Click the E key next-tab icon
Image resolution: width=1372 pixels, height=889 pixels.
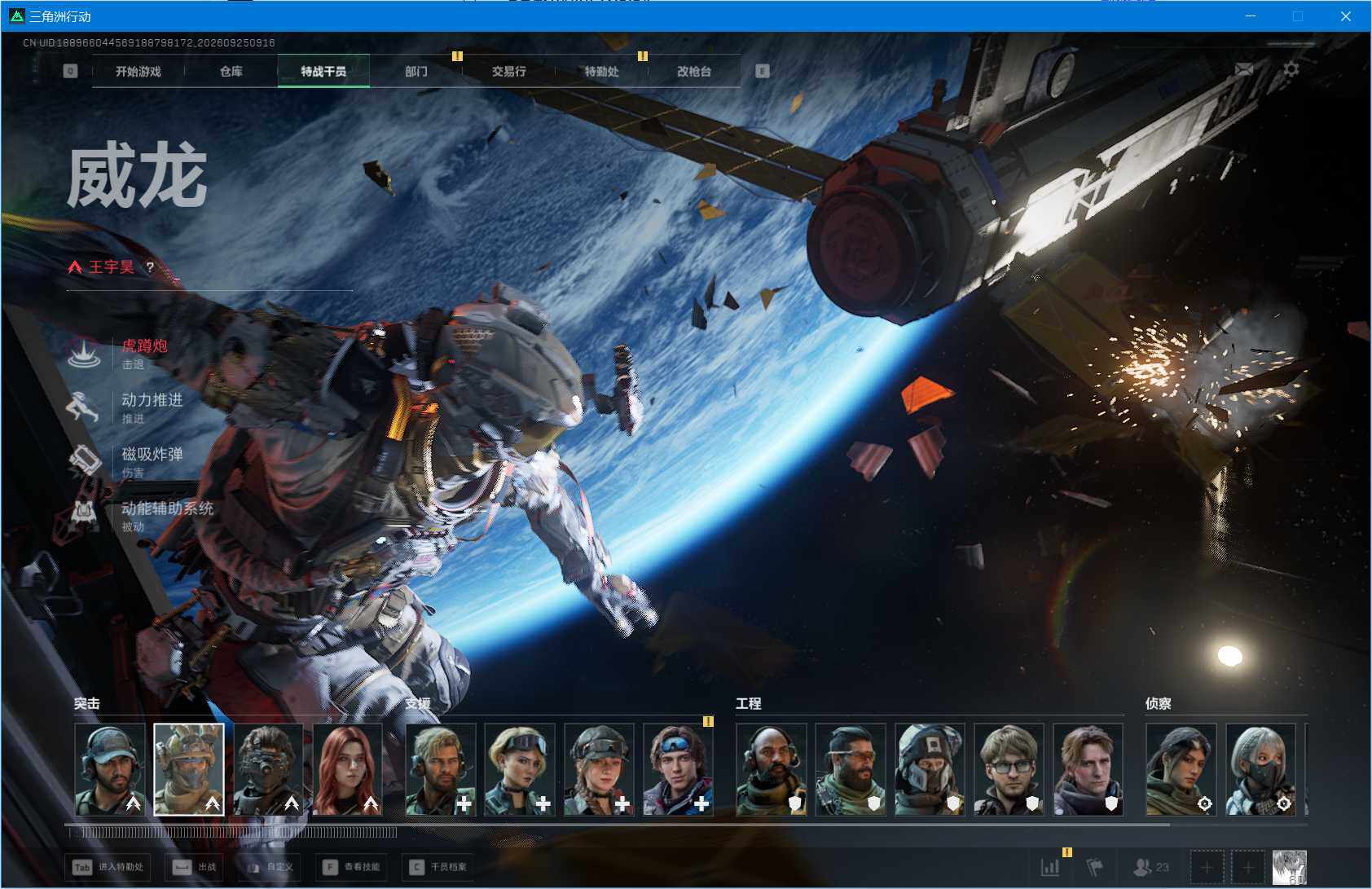pyautogui.click(x=762, y=71)
